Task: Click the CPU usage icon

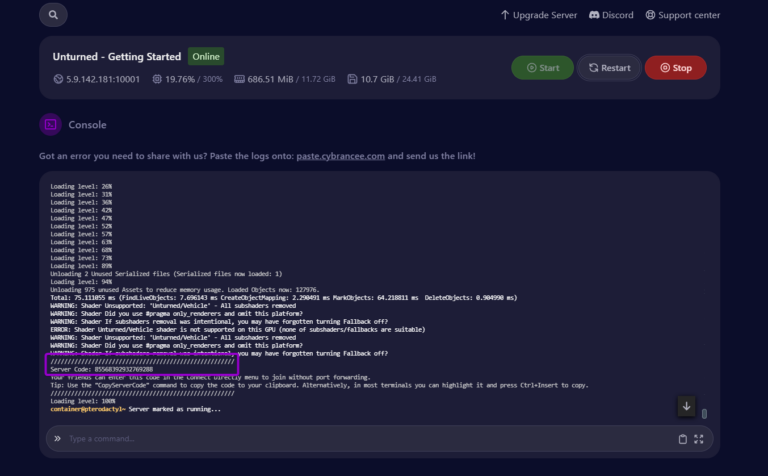Action: coord(157,79)
